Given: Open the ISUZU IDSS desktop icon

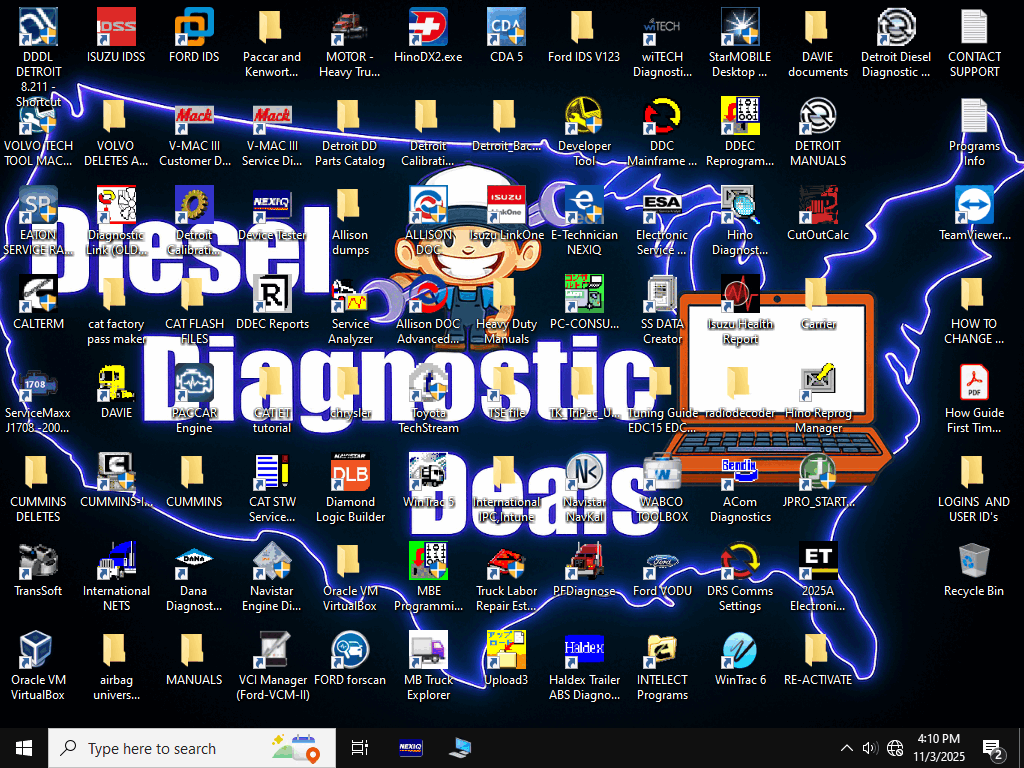Looking at the screenshot, I should pos(116,28).
